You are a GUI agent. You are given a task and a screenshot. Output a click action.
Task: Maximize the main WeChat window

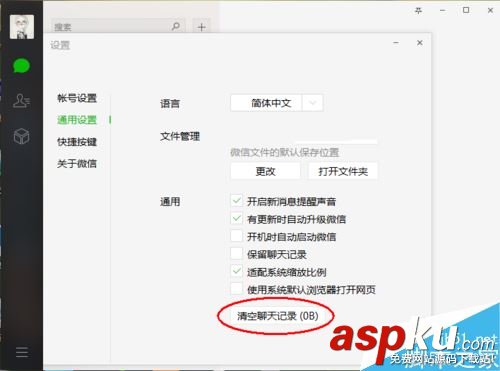pos(466,10)
